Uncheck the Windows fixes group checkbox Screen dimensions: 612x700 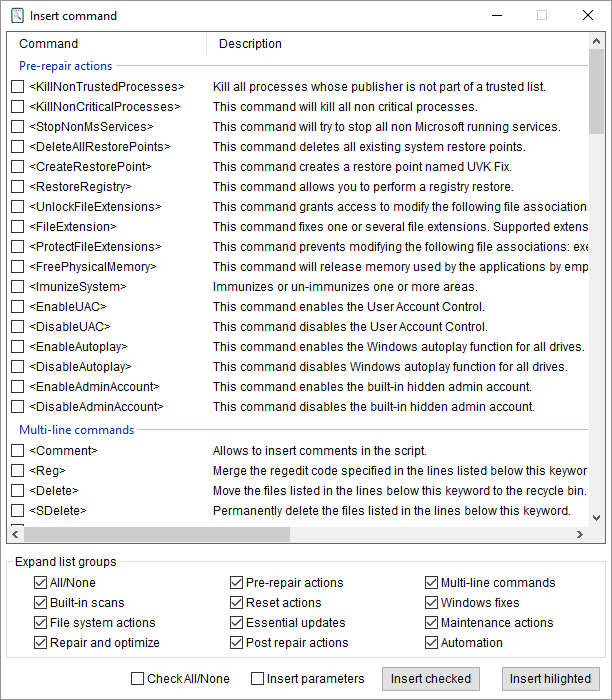(432, 603)
